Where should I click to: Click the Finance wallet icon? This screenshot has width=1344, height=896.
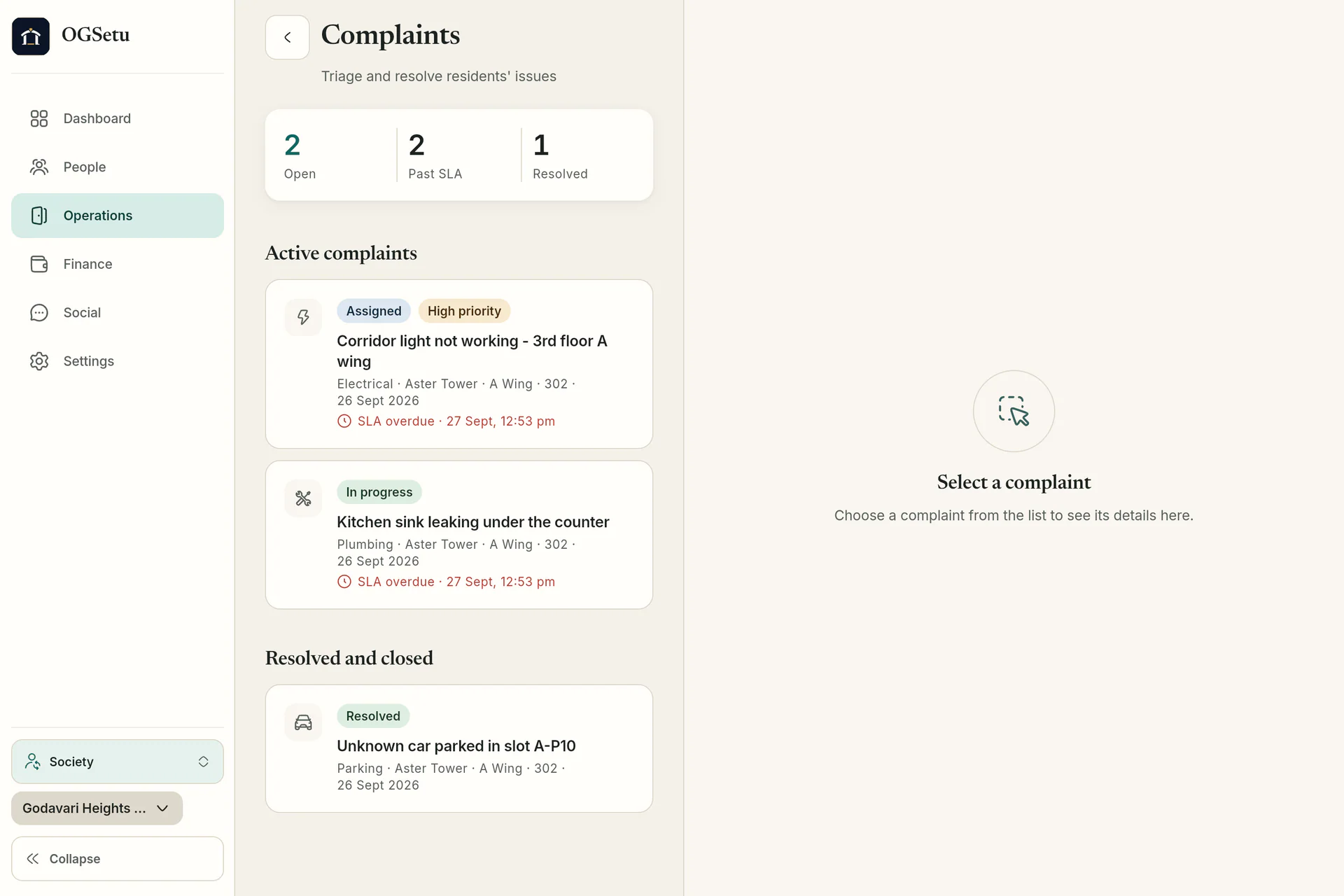[x=39, y=264]
